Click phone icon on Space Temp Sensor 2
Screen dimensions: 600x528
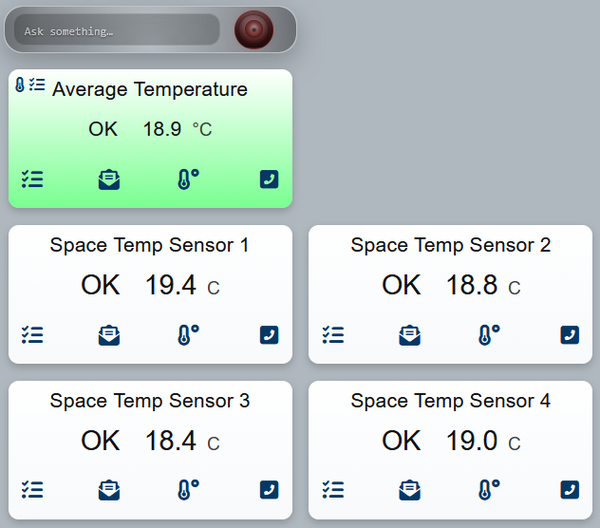[570, 335]
